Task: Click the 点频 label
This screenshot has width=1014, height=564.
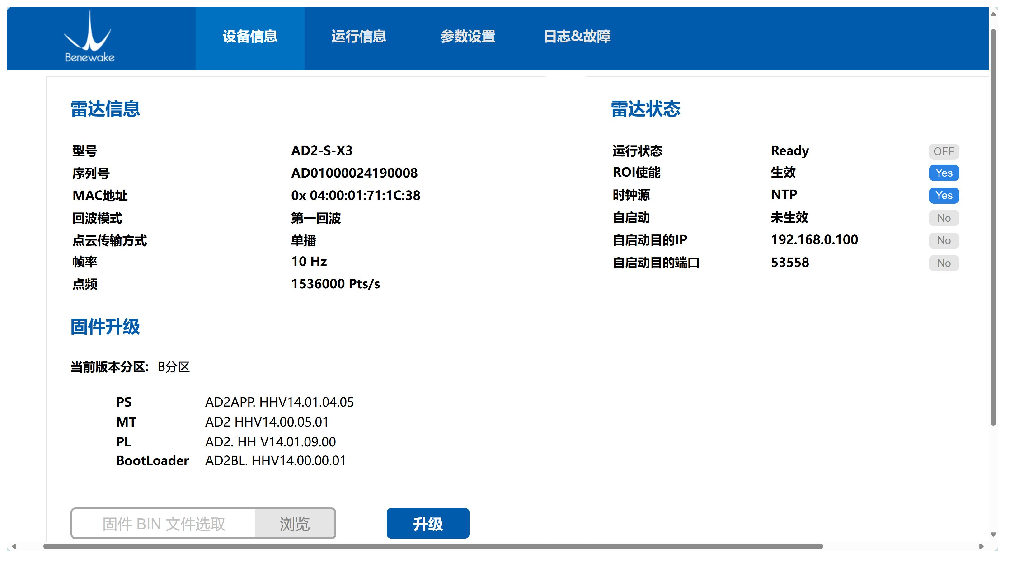Action: (85, 284)
